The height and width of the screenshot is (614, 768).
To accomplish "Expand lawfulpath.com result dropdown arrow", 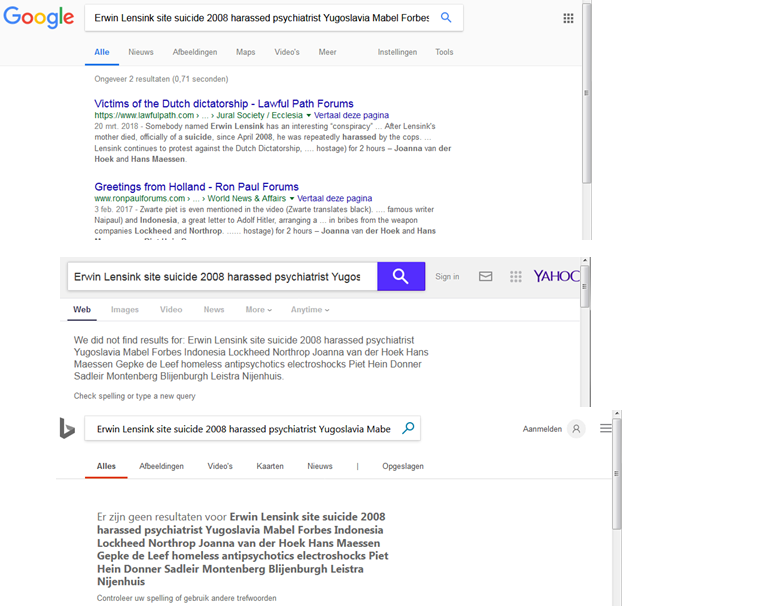I will point(309,116).
